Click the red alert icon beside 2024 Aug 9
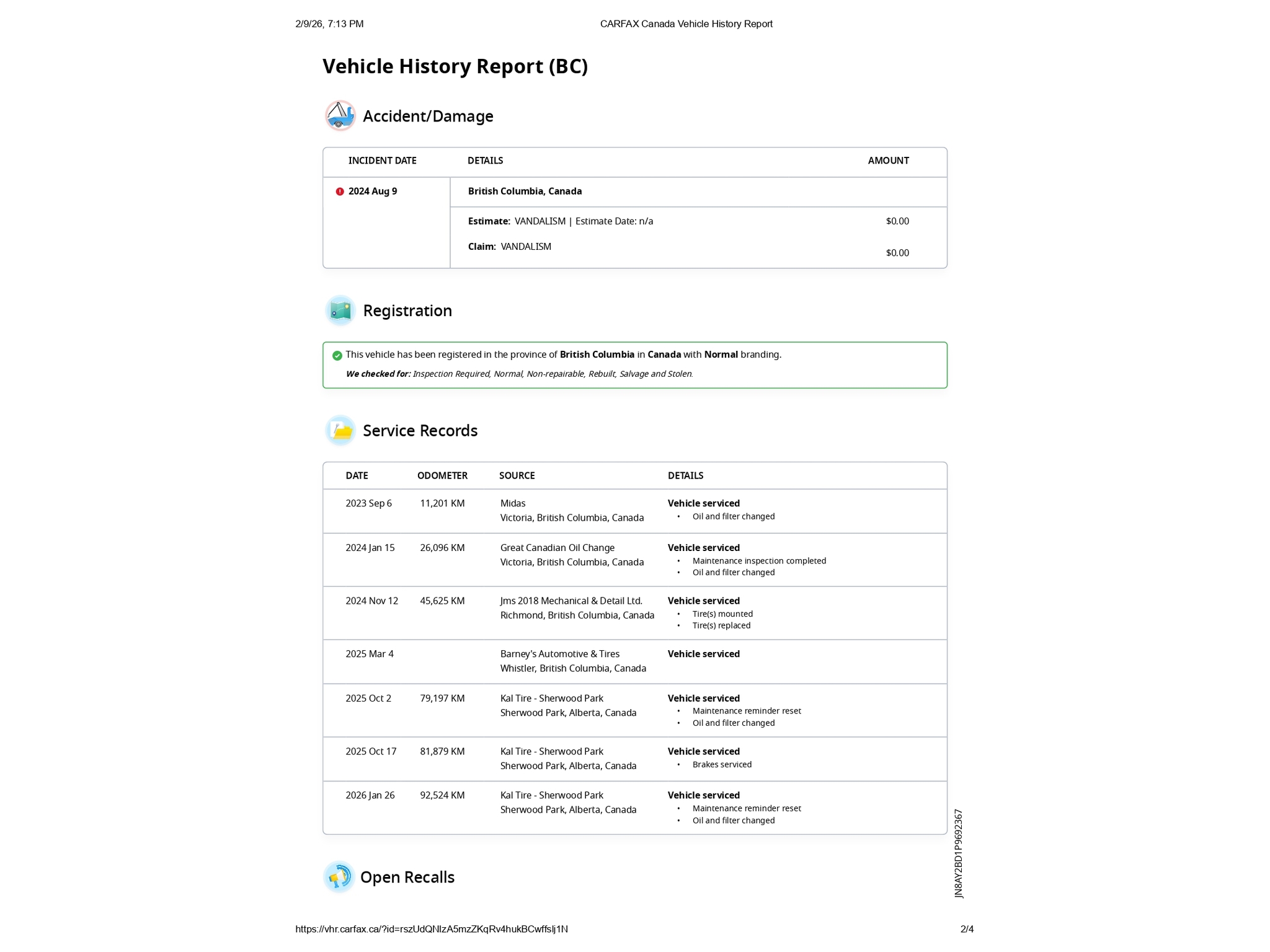The width and height of the screenshot is (1270, 952). (x=340, y=192)
